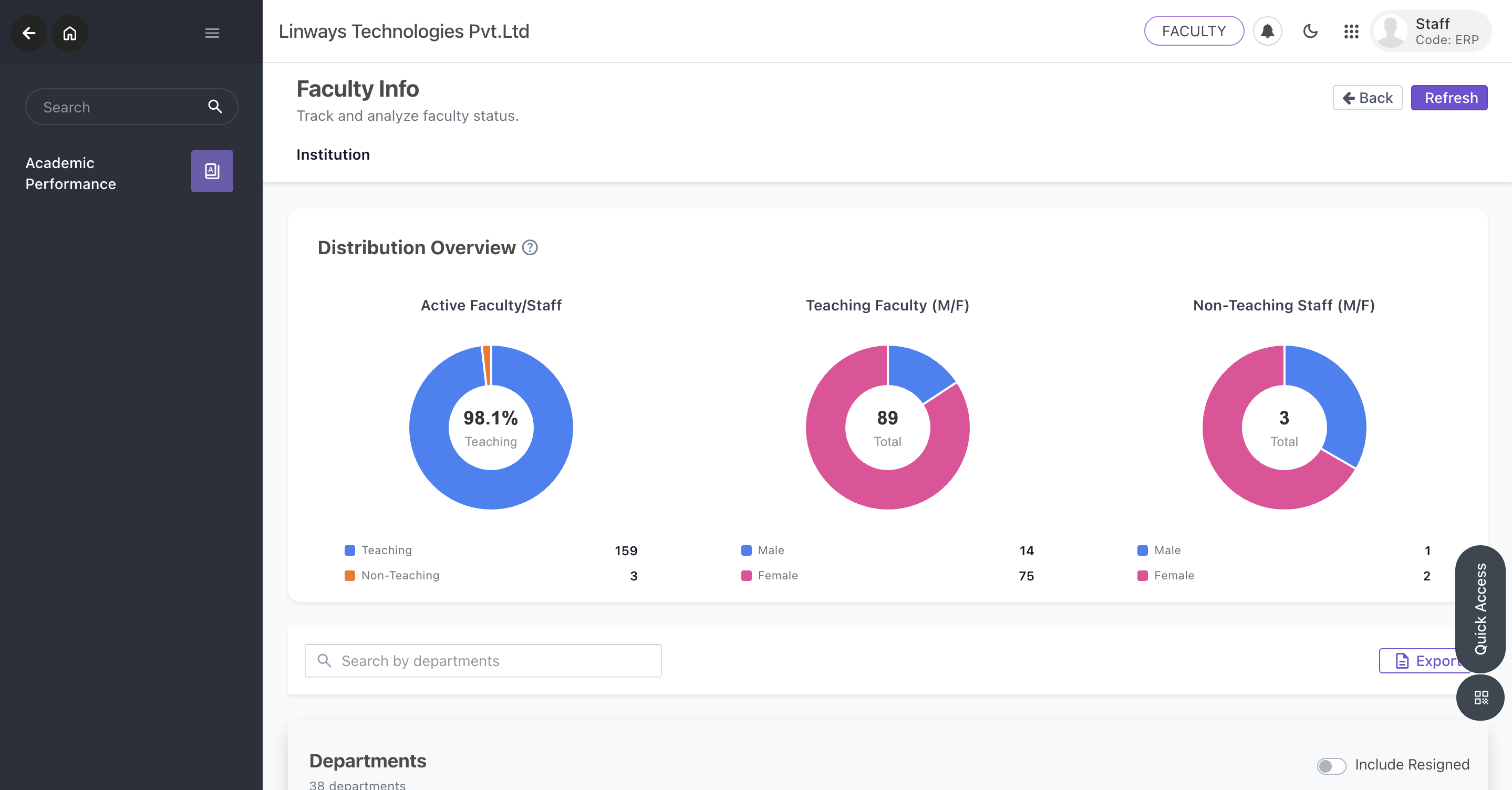Focus the Search by departments field
Image resolution: width=1512 pixels, height=790 pixels.
[483, 661]
